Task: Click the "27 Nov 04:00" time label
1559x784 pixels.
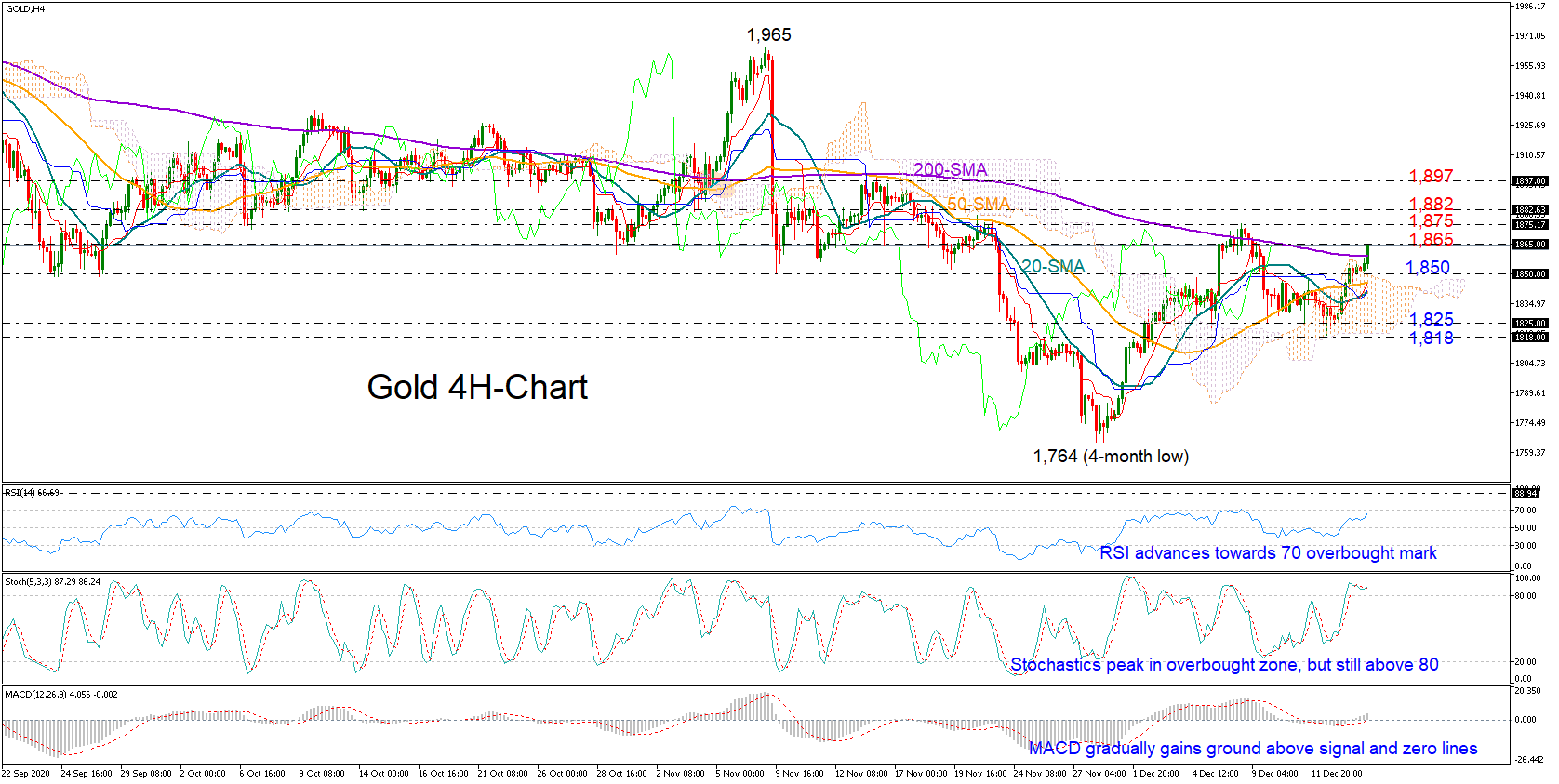Action: (x=1099, y=774)
